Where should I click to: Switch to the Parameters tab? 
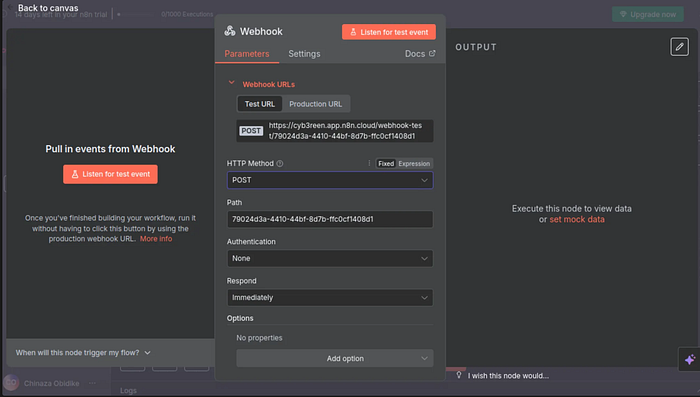pyautogui.click(x=247, y=54)
